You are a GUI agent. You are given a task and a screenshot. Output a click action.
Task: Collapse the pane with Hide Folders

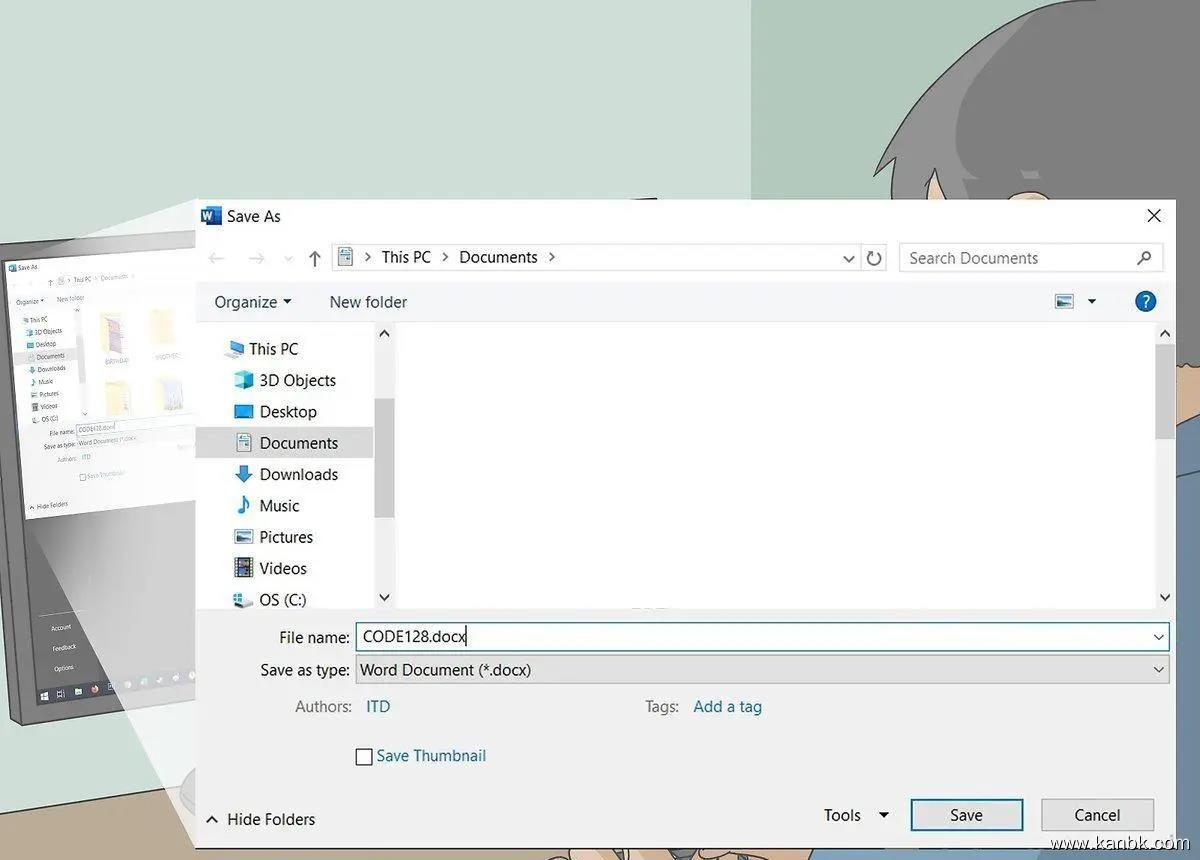pos(260,819)
